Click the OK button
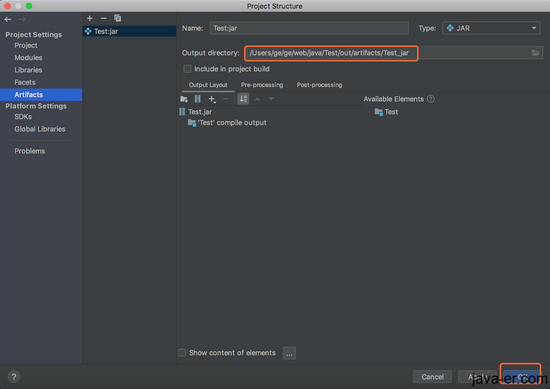 pyautogui.click(x=521, y=377)
